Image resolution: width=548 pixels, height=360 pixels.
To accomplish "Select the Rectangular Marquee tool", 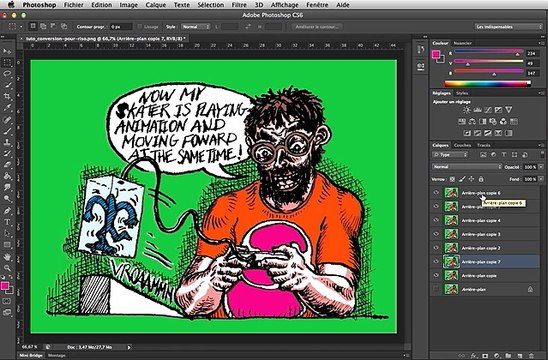I will coord(7,63).
